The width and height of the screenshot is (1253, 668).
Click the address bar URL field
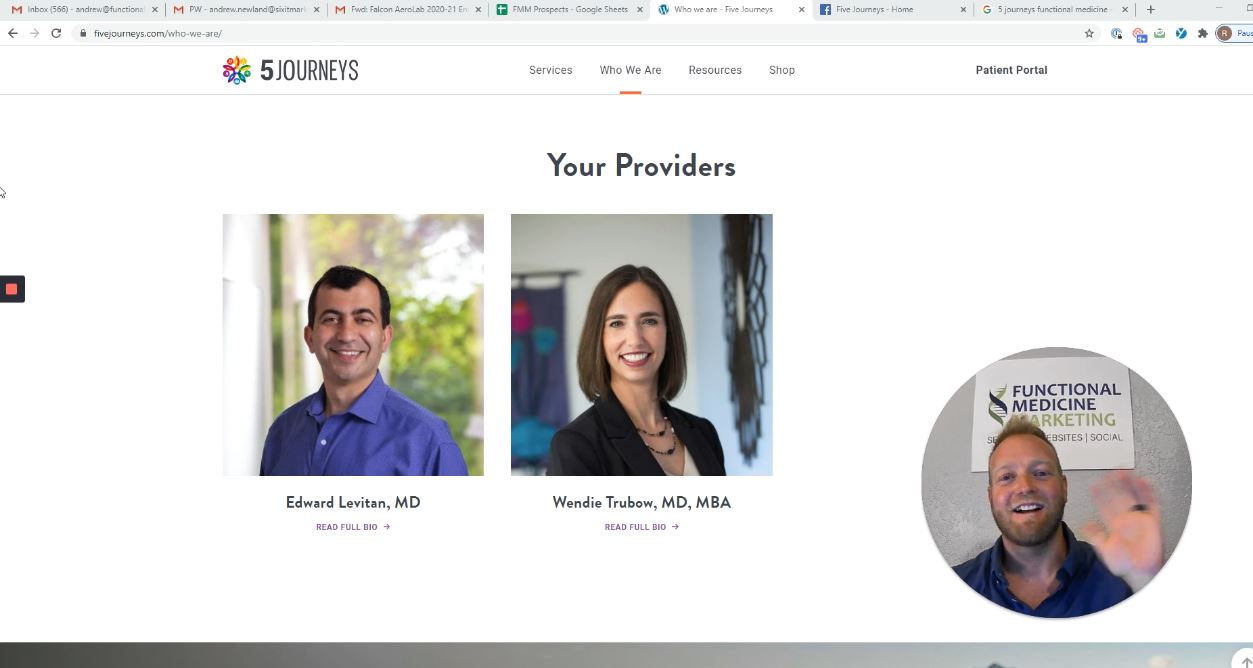click(x=580, y=33)
